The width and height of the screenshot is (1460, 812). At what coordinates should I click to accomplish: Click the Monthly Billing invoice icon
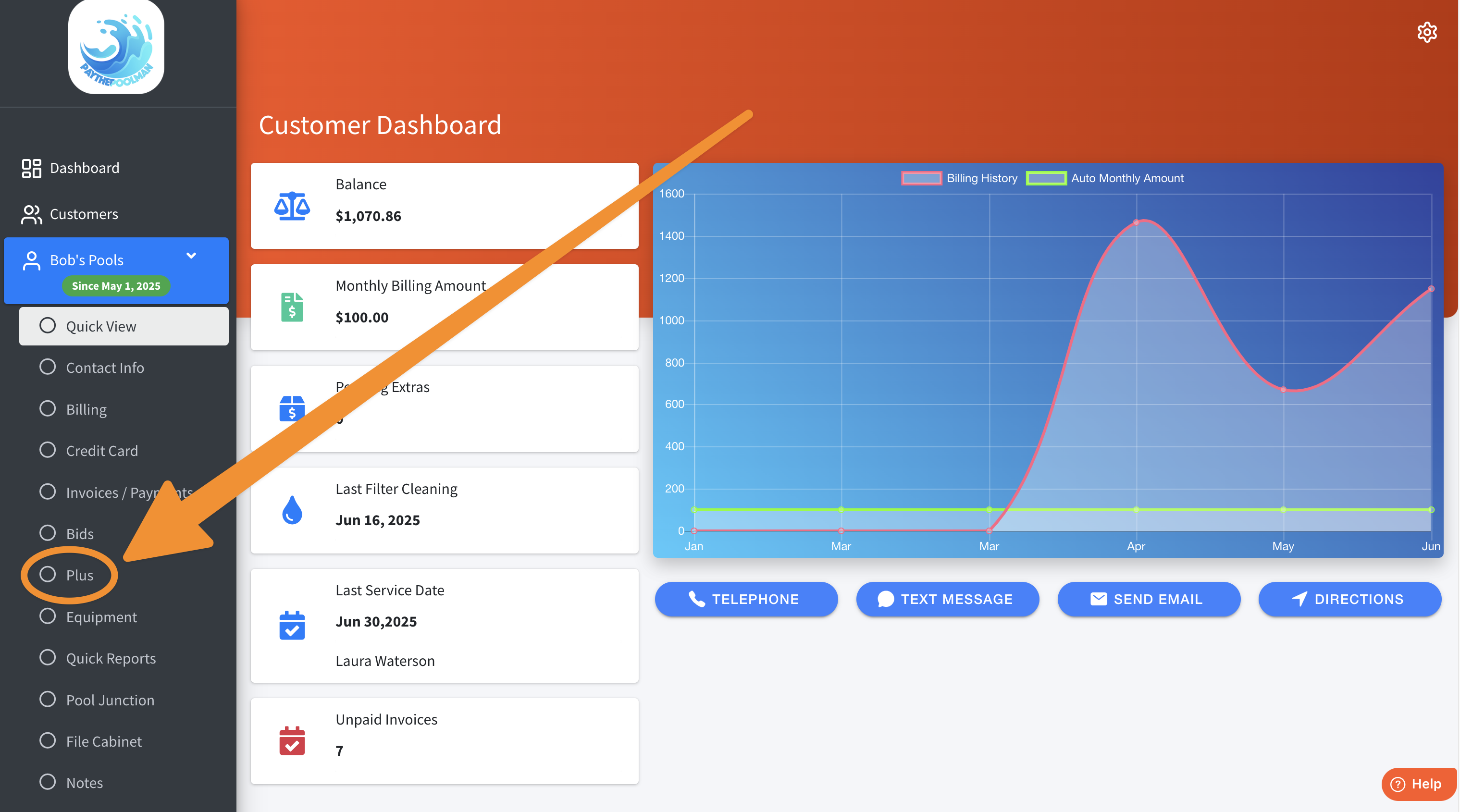click(x=292, y=307)
